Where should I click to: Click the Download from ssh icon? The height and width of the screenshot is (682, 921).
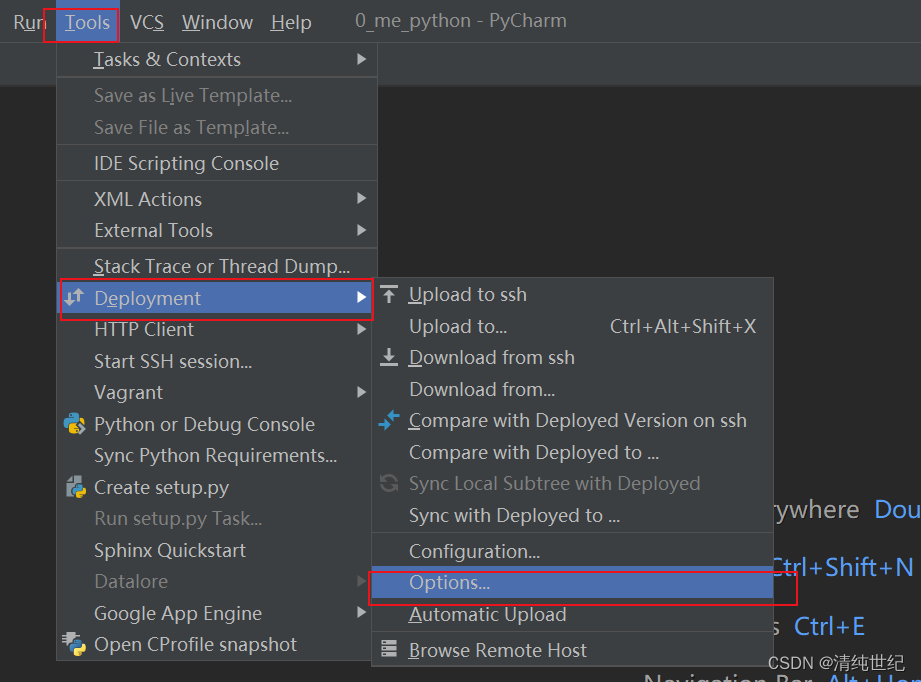coord(389,357)
